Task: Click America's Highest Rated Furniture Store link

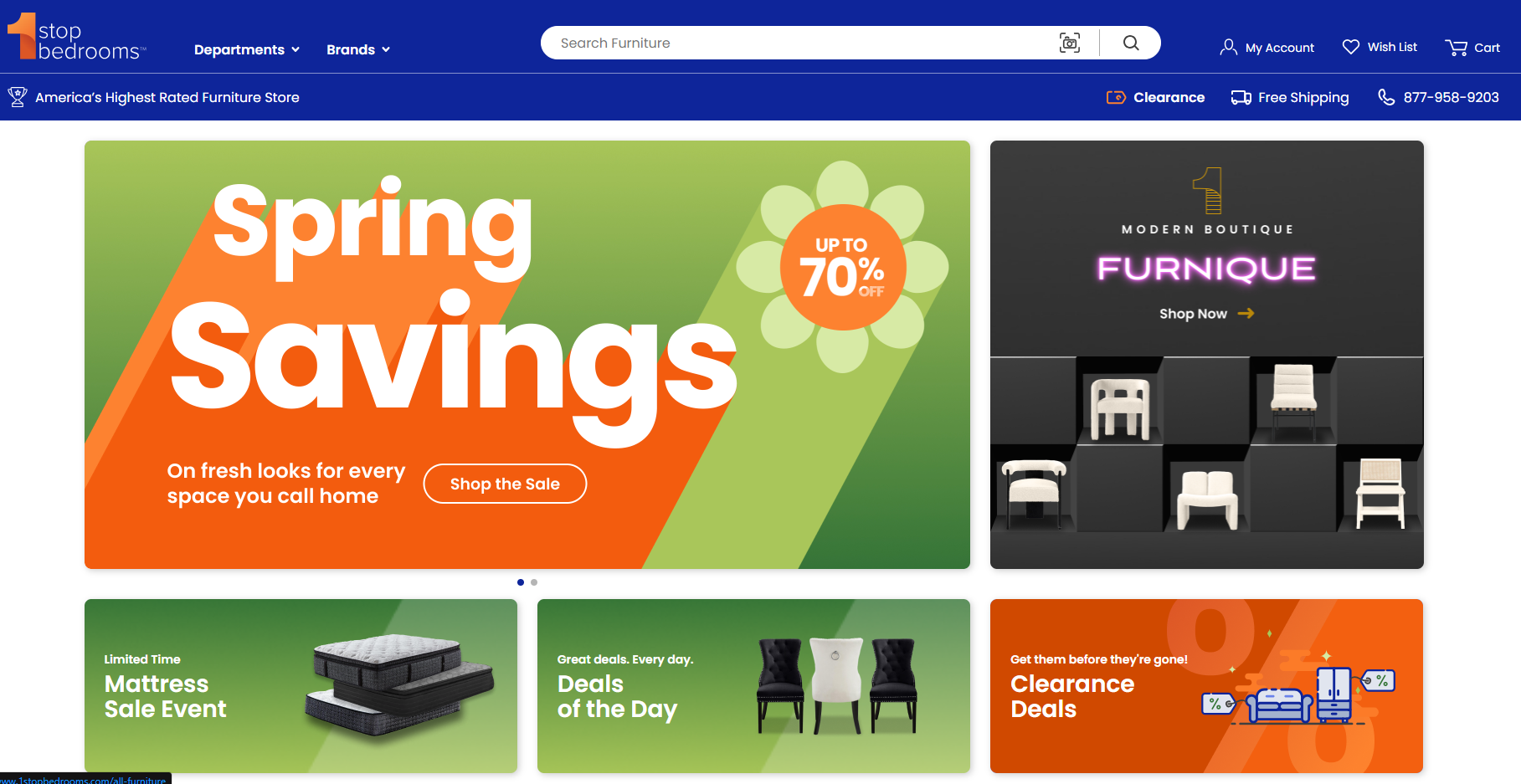Action: point(167,97)
